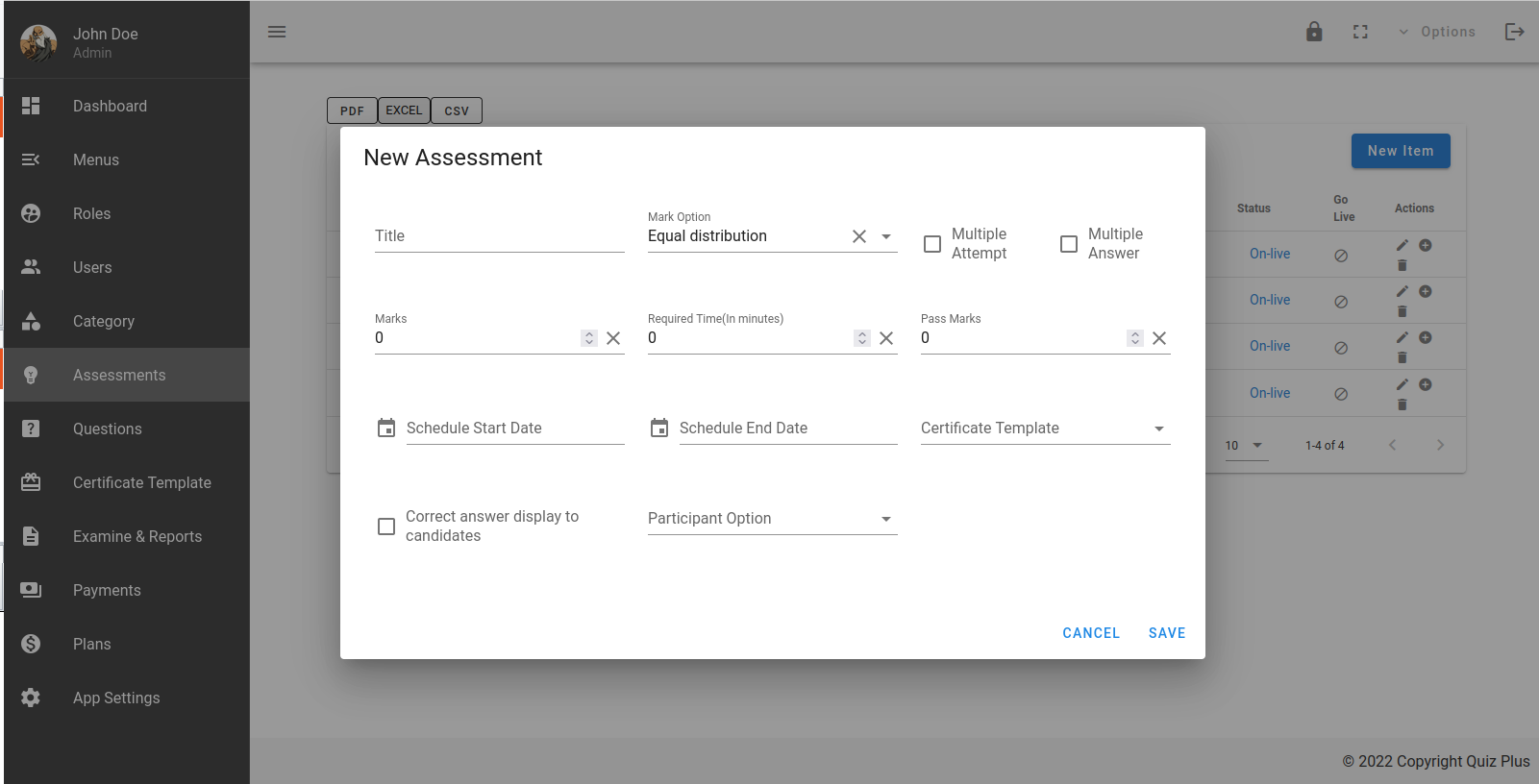Adjust the Marks number stepper
The height and width of the screenshot is (784, 1539).
click(x=589, y=338)
